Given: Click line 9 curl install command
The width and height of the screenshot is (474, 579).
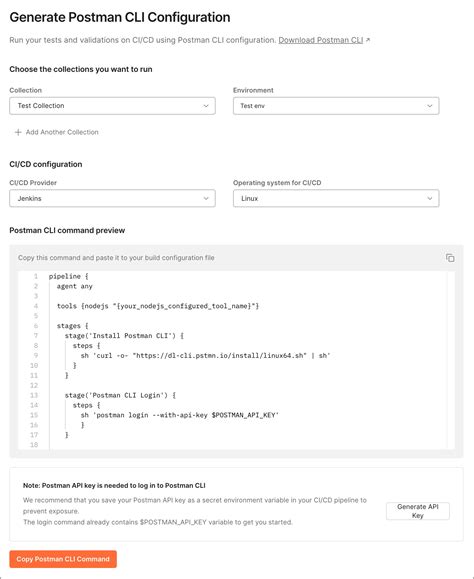Looking at the screenshot, I should pos(205,356).
